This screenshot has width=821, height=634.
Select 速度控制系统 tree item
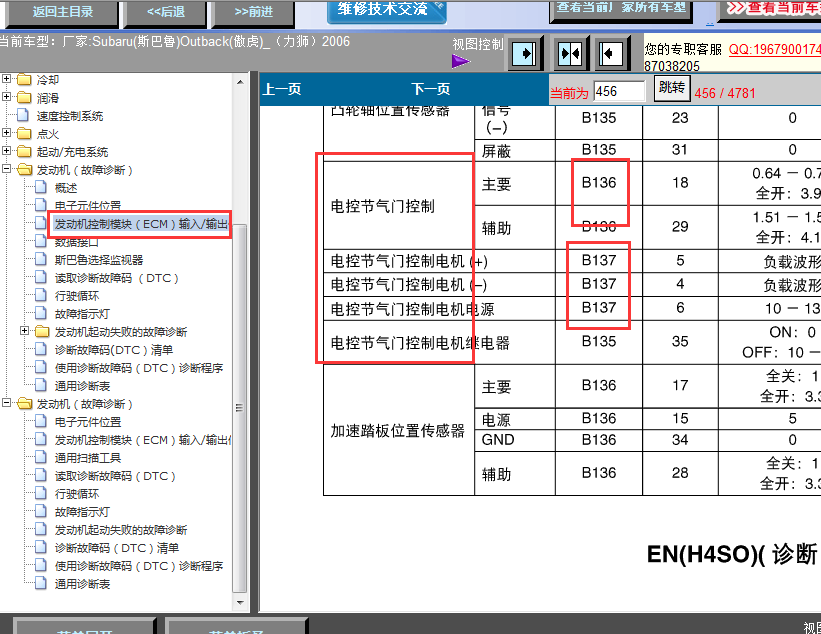(x=69, y=116)
